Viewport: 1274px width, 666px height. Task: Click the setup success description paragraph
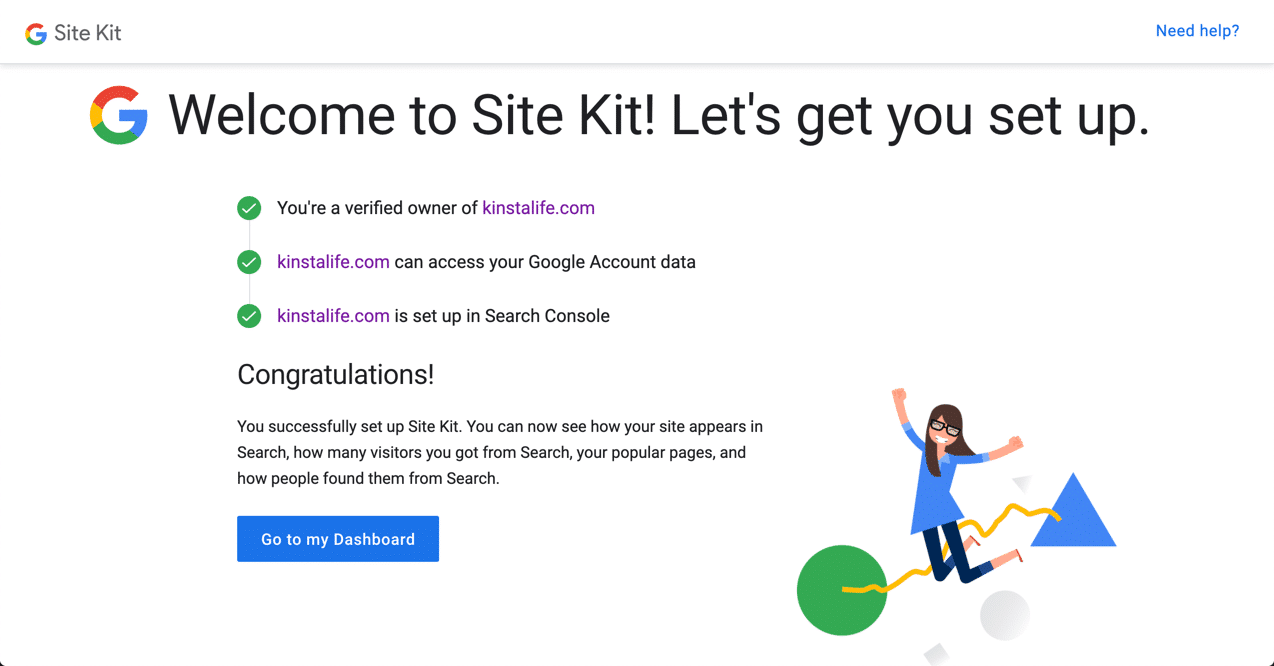(x=500, y=452)
